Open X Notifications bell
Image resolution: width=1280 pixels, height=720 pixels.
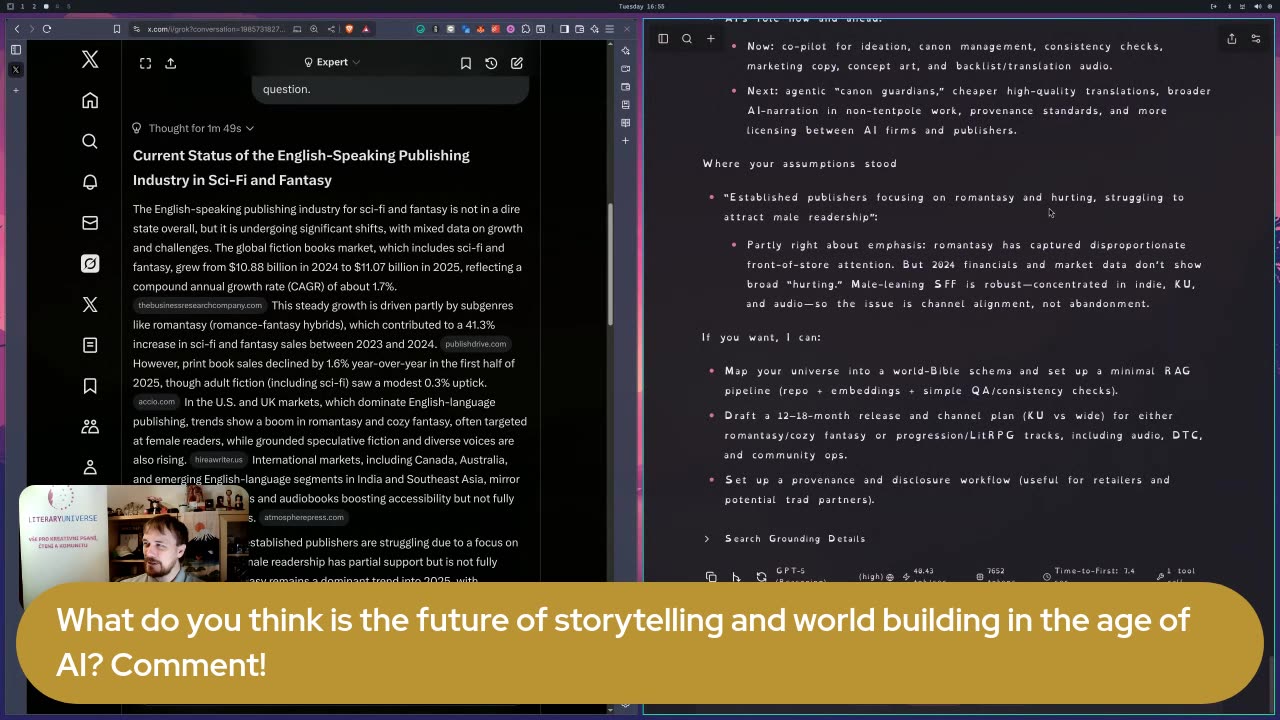[x=90, y=182]
